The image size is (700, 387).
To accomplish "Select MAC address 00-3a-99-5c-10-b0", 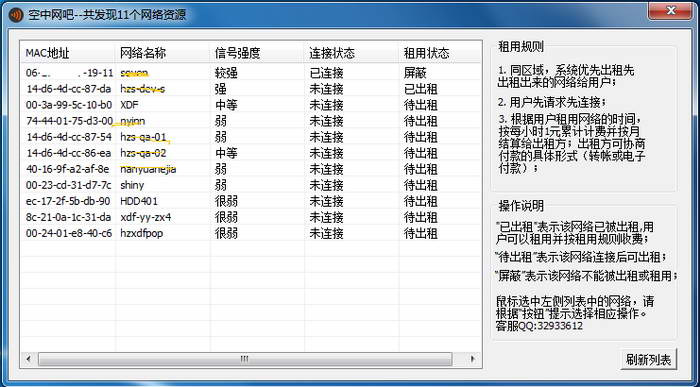I will point(69,105).
